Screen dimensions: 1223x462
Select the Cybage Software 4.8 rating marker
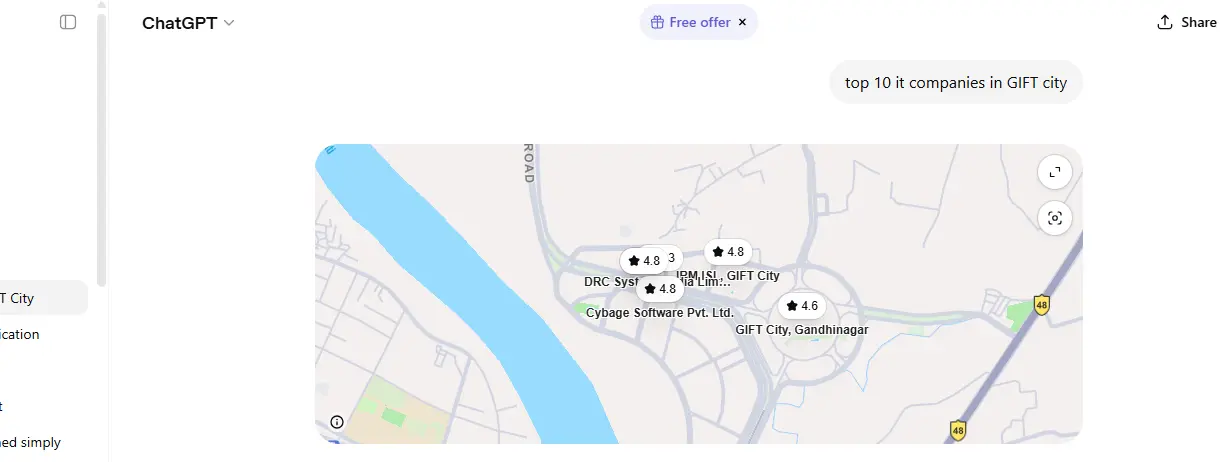[660, 289]
